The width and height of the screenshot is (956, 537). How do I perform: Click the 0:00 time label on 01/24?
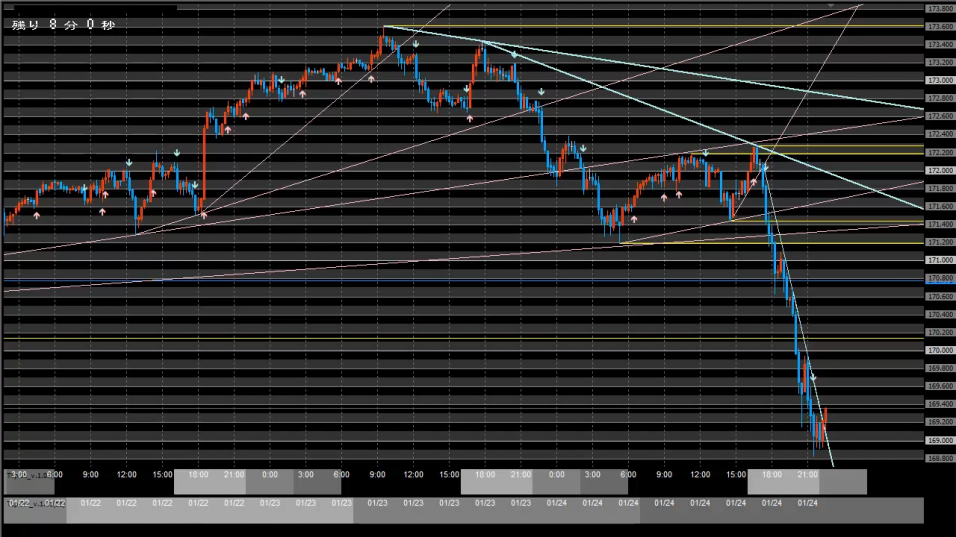pos(557,474)
